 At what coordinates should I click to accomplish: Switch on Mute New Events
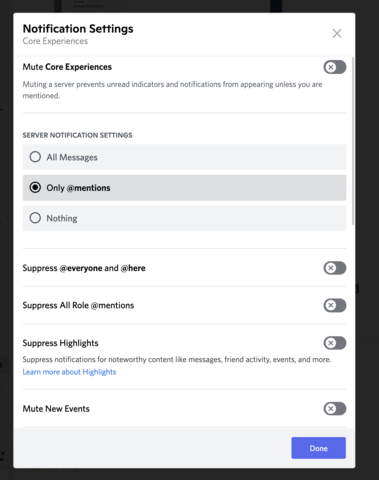335,409
